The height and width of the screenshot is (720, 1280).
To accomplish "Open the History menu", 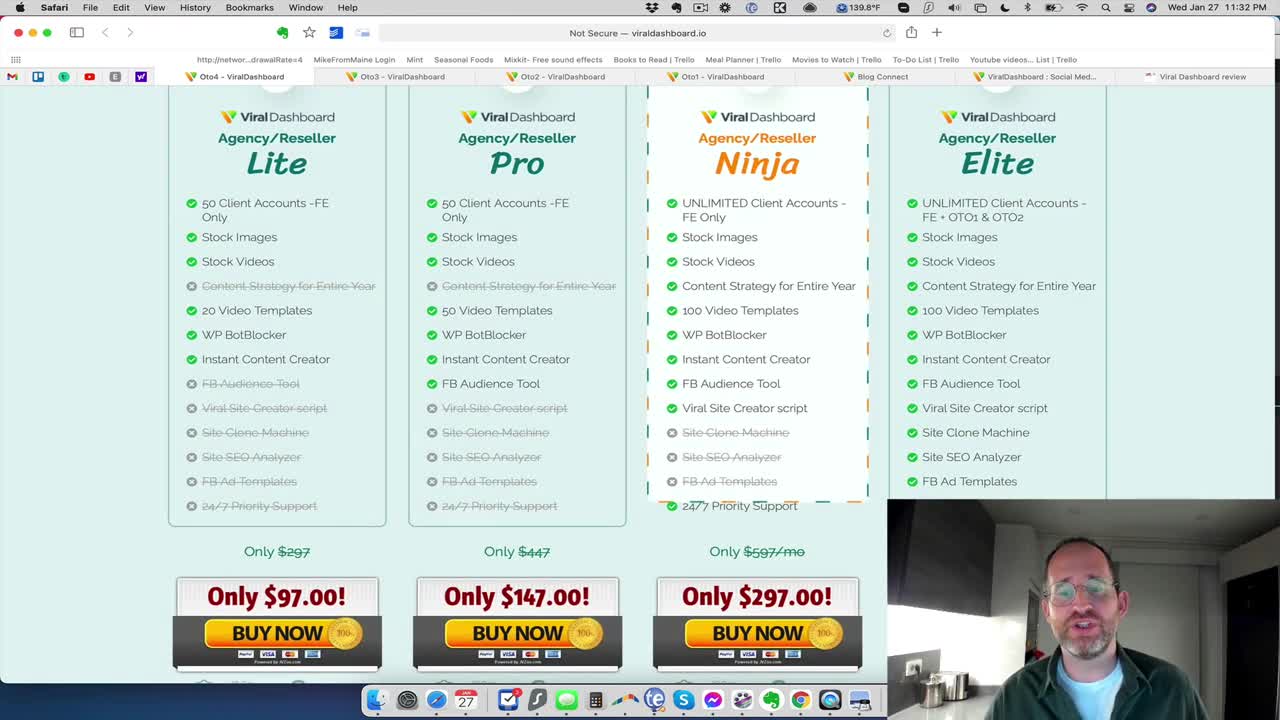I will click(x=195, y=7).
